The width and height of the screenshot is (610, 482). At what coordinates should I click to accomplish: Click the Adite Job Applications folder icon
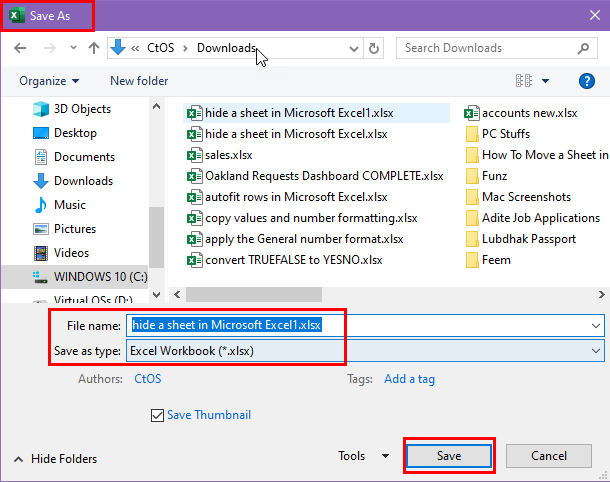coord(472,218)
